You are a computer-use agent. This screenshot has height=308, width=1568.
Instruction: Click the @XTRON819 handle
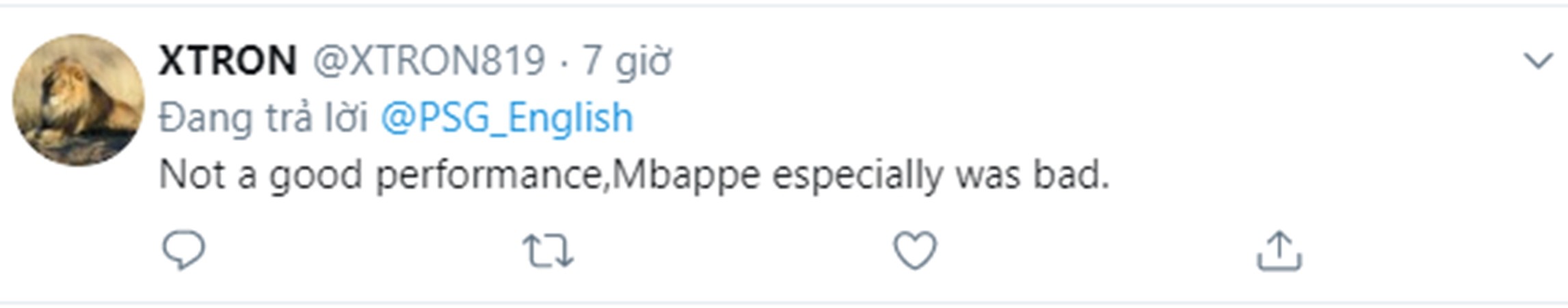pos(429,61)
